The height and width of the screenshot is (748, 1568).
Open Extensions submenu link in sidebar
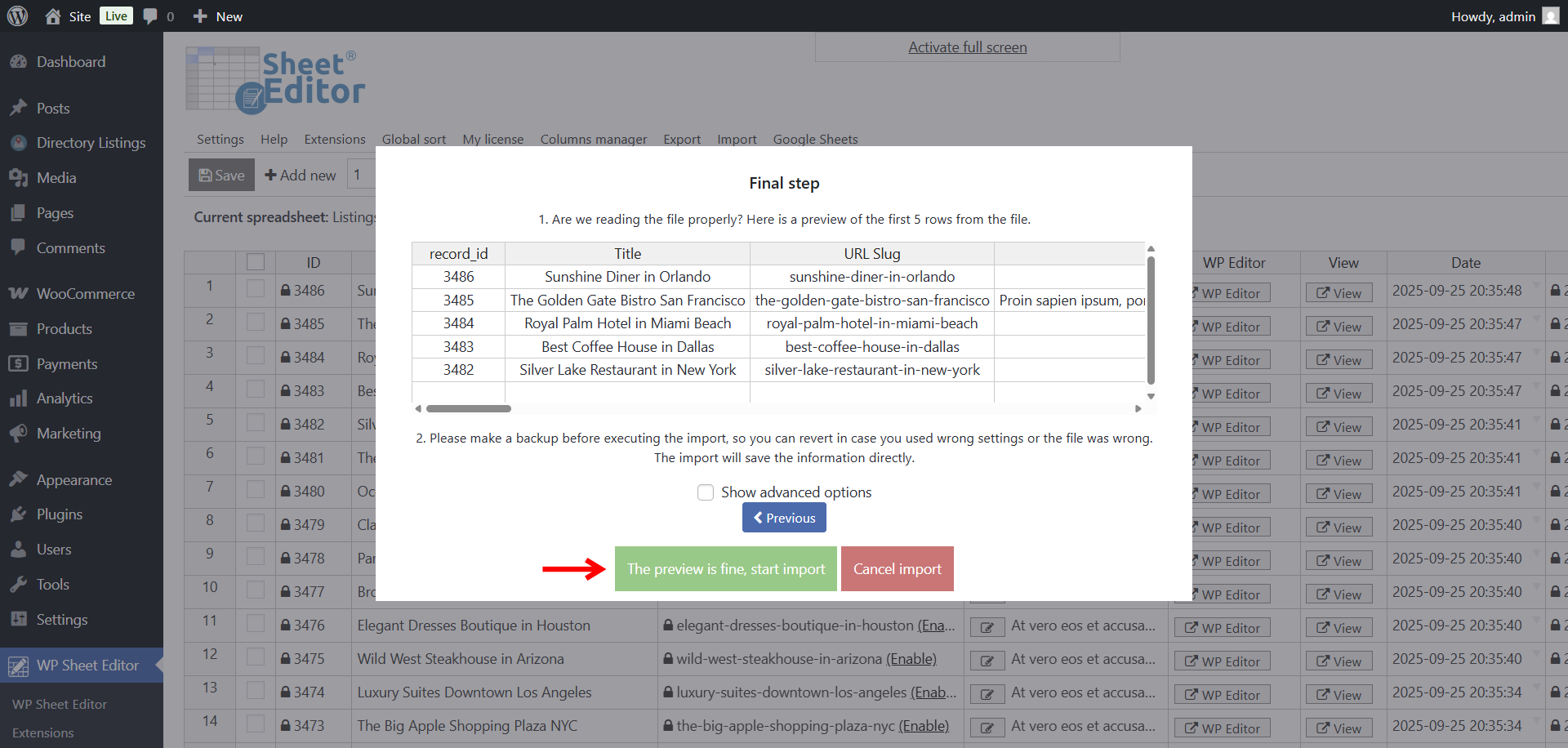[x=42, y=732]
